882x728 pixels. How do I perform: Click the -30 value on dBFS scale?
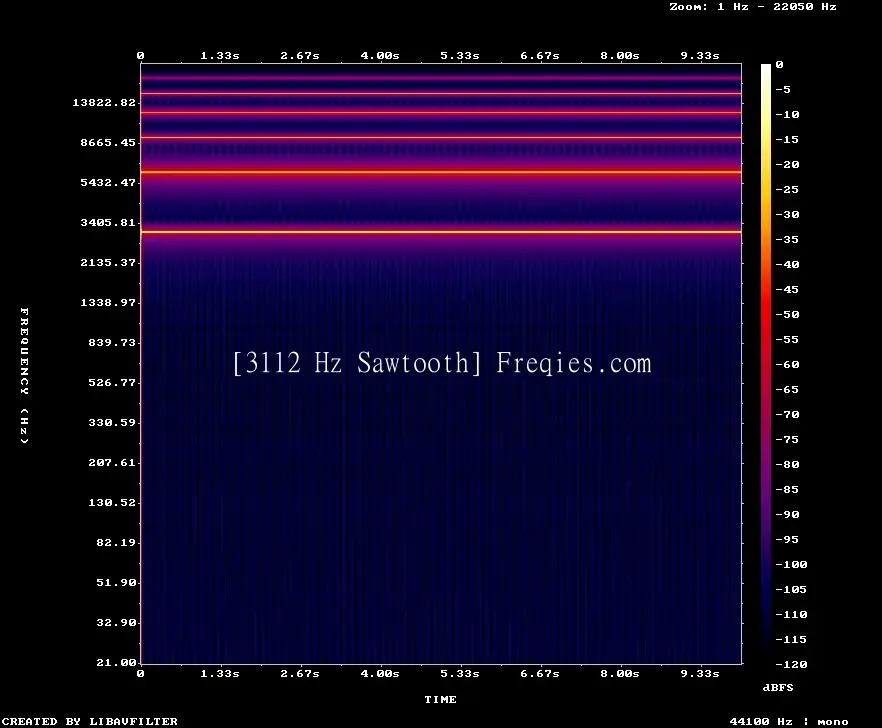click(x=787, y=214)
